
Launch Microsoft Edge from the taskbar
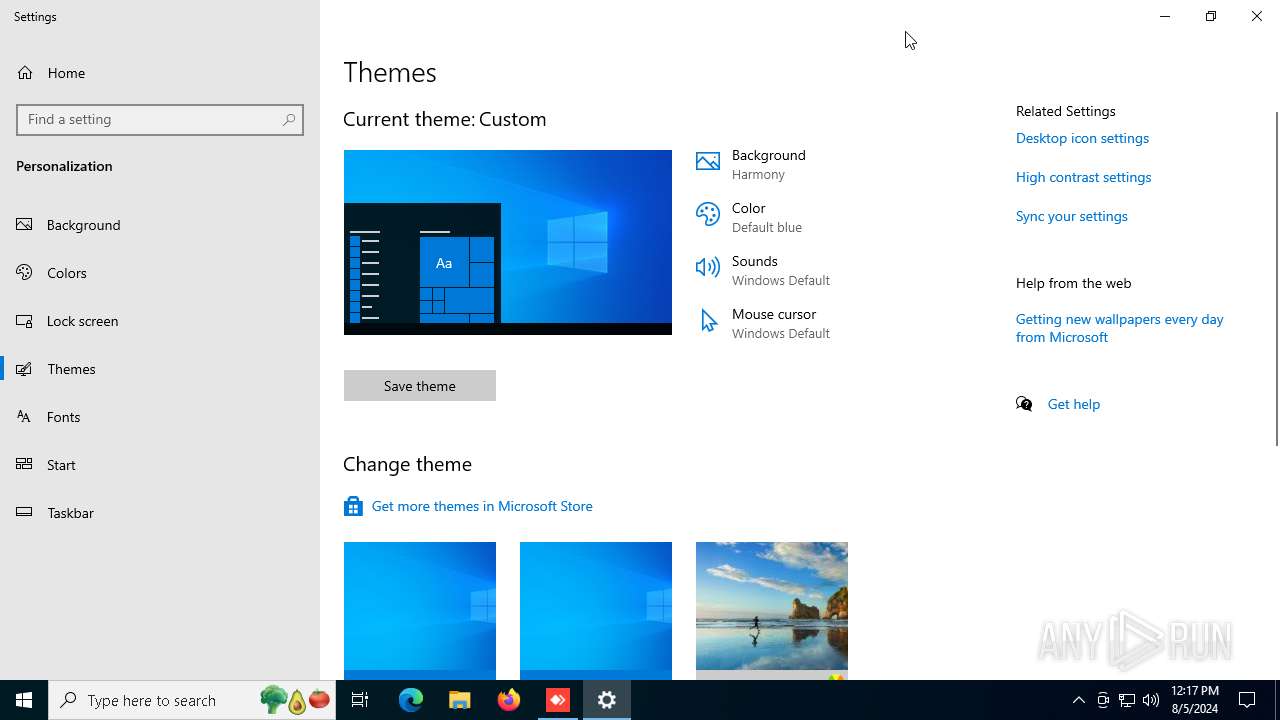pyautogui.click(x=411, y=700)
